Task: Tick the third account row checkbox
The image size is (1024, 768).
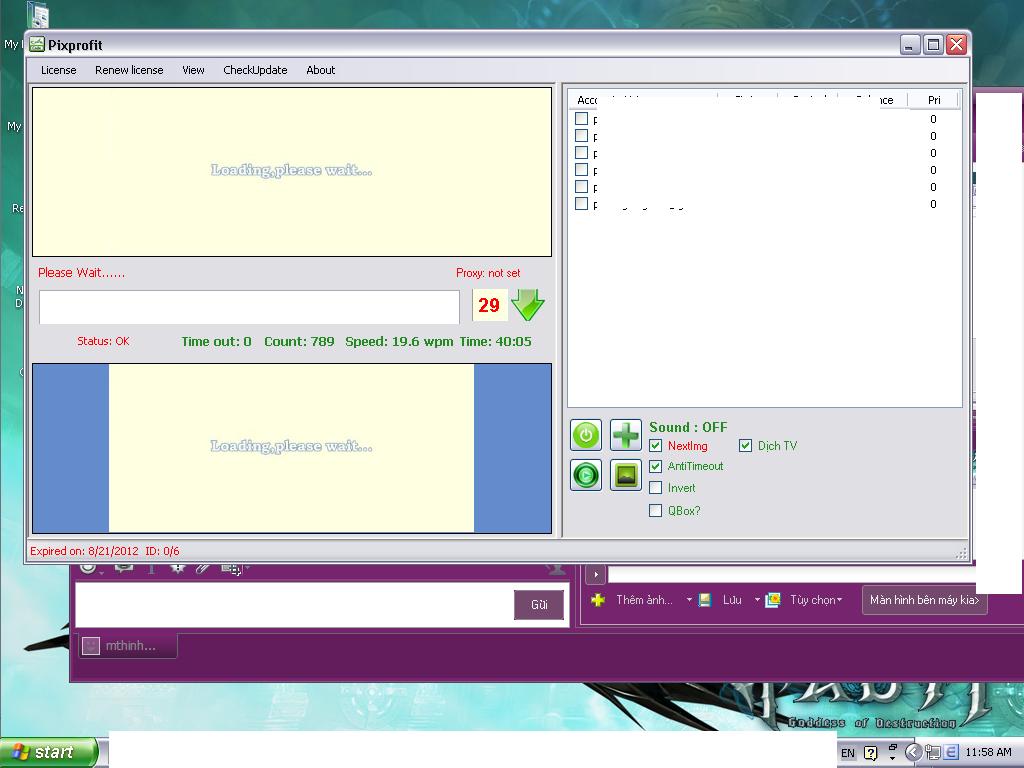Action: pyautogui.click(x=581, y=153)
